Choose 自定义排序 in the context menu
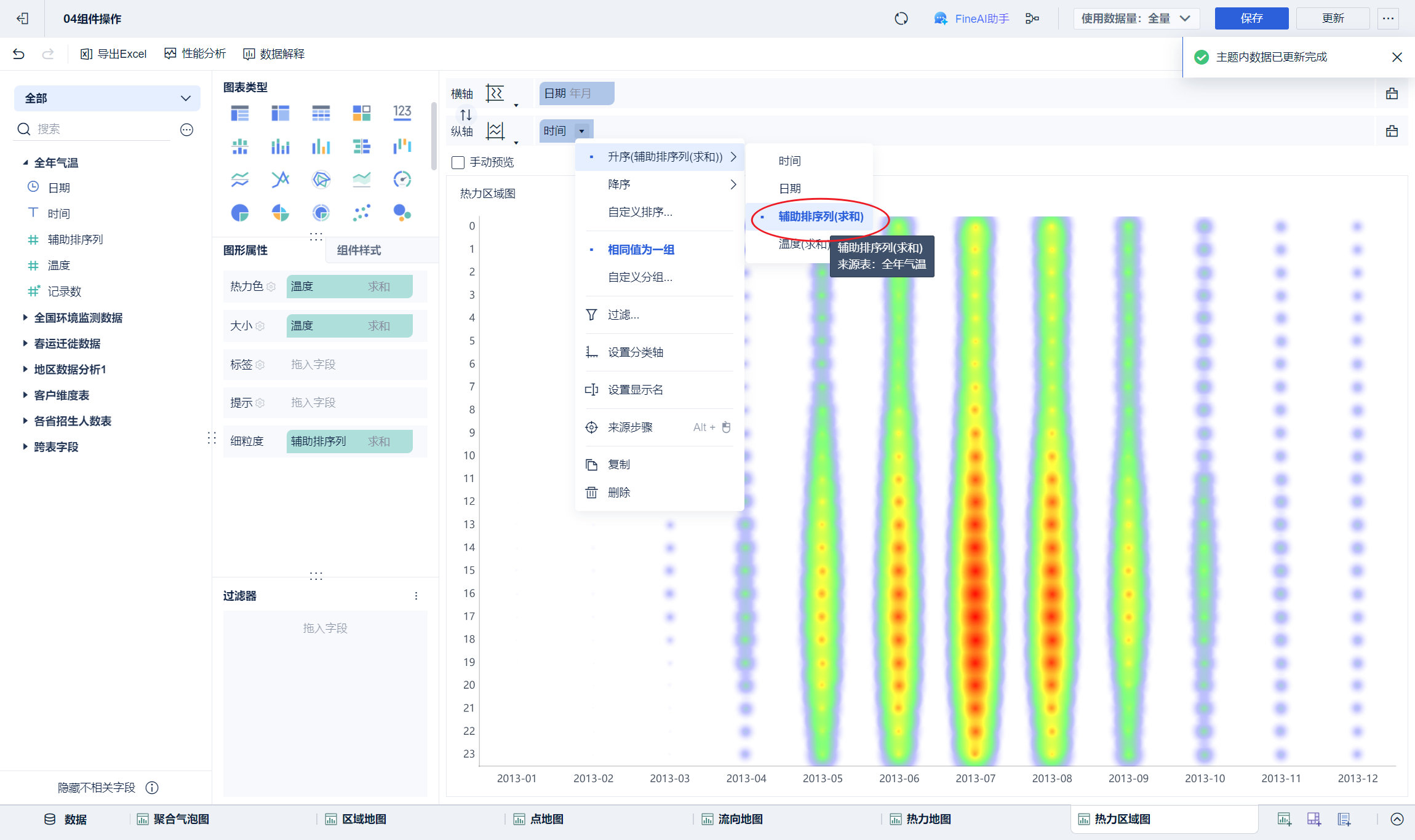1415x840 pixels. (x=640, y=212)
